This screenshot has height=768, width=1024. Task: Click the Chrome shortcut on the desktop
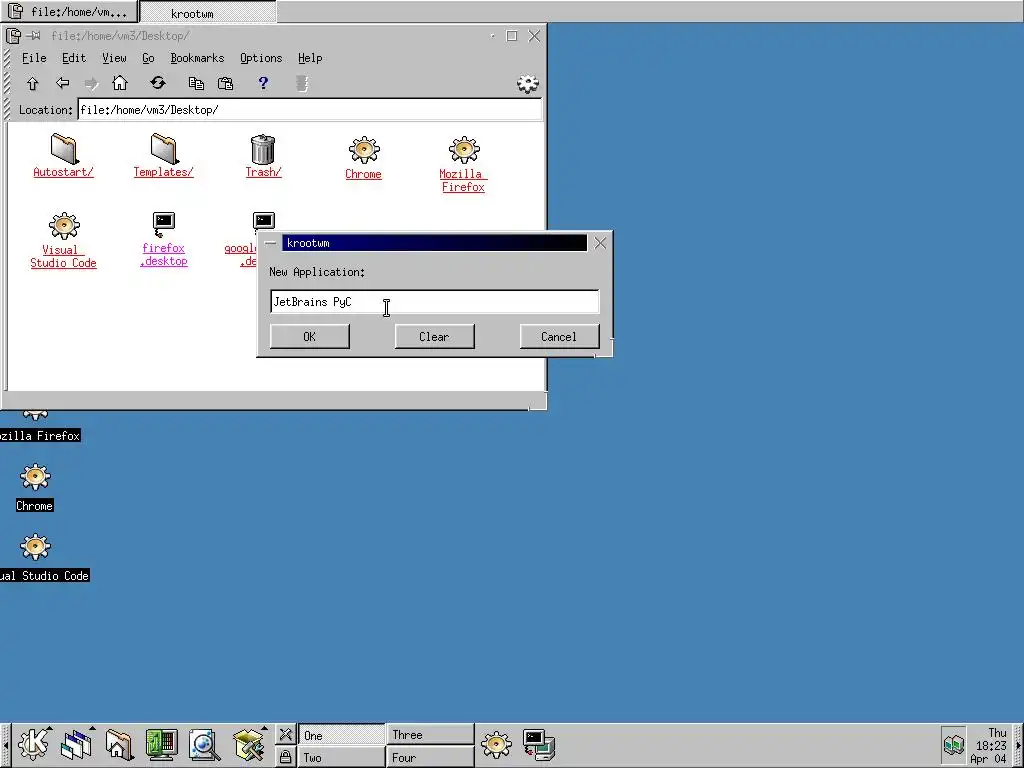tap(35, 487)
